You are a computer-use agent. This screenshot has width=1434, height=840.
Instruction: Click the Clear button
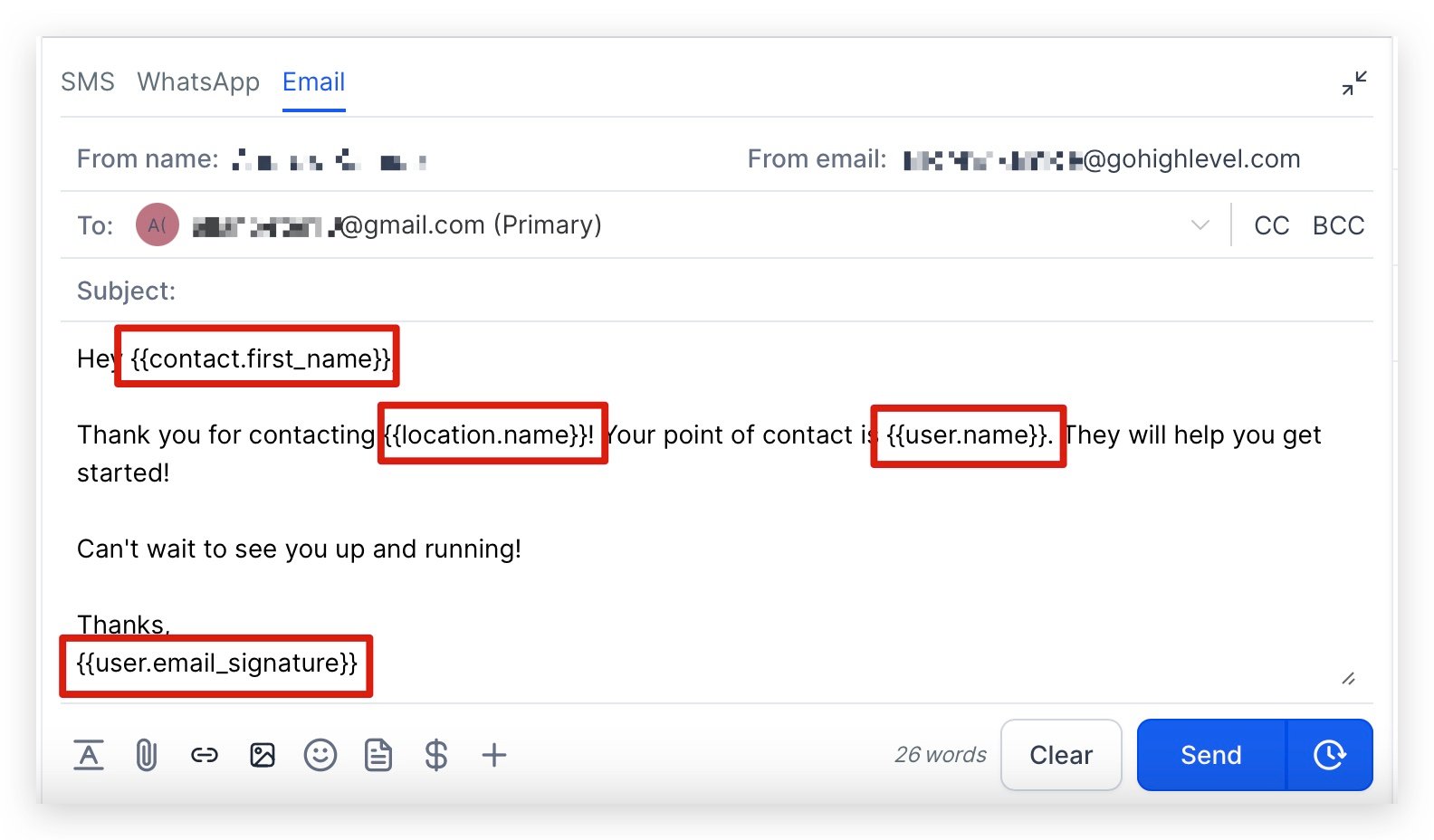pyautogui.click(x=1061, y=755)
